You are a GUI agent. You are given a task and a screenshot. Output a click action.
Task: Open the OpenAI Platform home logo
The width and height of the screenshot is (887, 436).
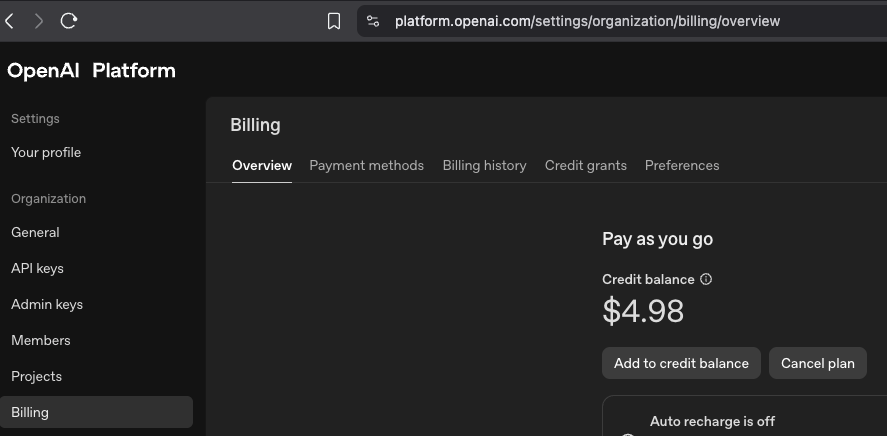(x=91, y=71)
